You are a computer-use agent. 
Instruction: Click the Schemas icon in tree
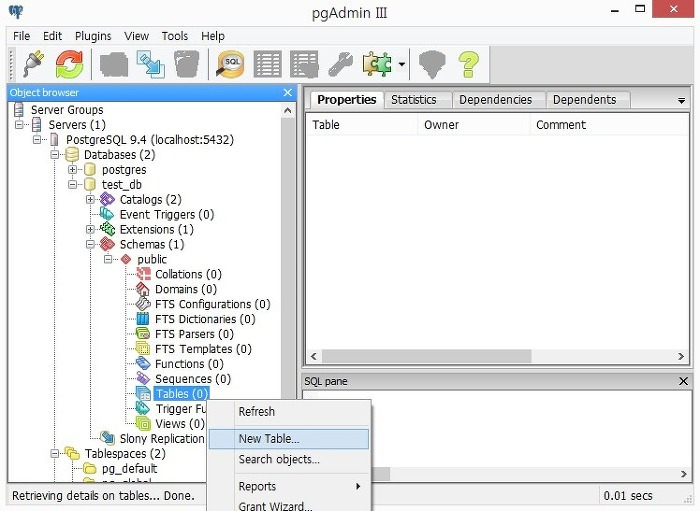click(108, 244)
